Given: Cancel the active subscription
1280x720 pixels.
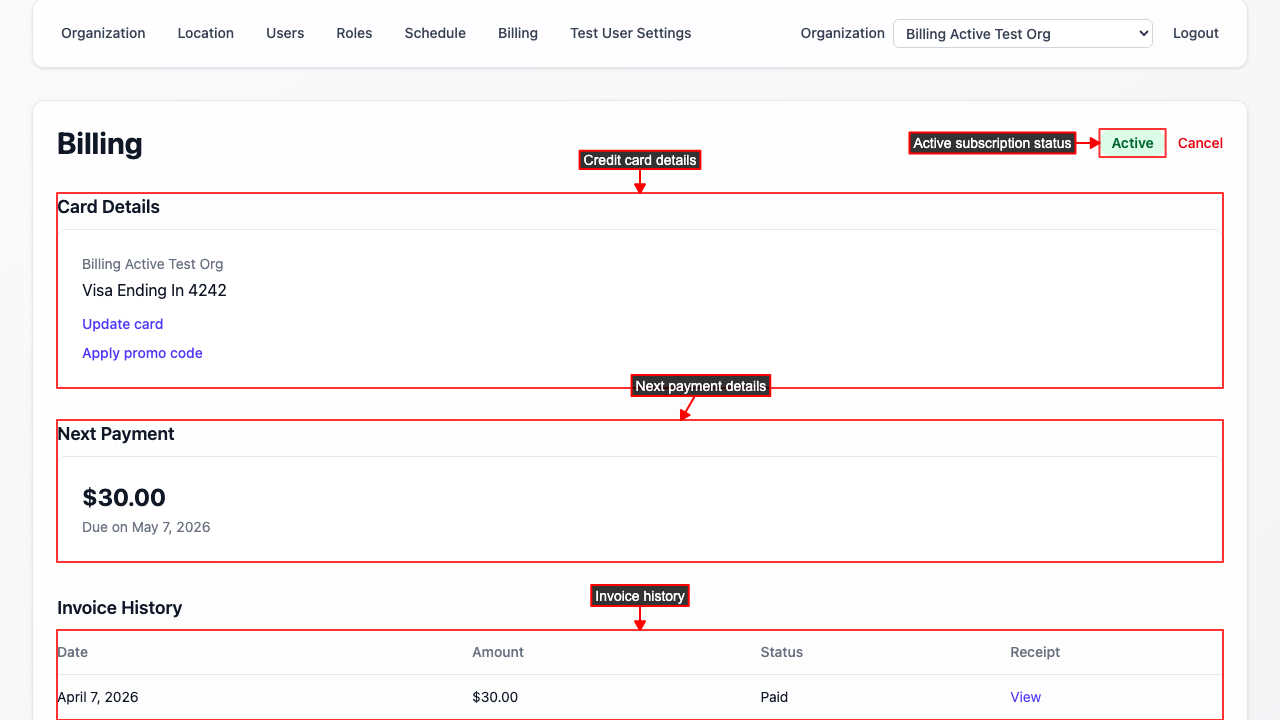Looking at the screenshot, I should [1200, 143].
